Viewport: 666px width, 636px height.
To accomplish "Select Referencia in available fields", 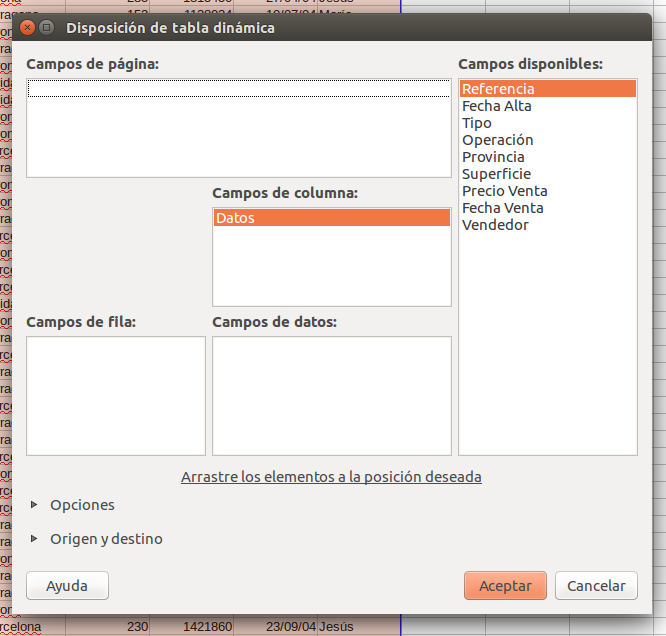I will coord(547,89).
